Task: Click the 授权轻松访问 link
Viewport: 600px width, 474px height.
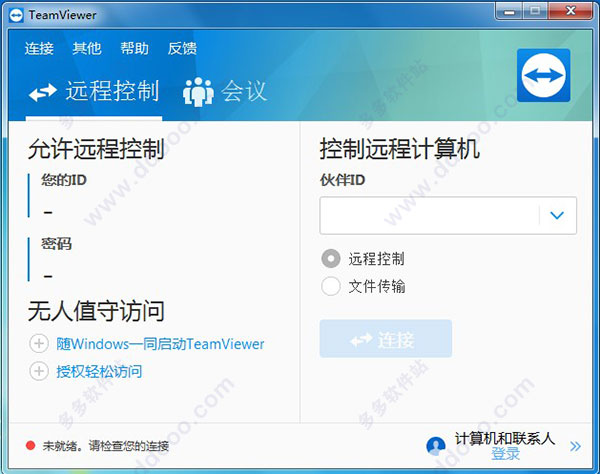Action: click(x=99, y=371)
